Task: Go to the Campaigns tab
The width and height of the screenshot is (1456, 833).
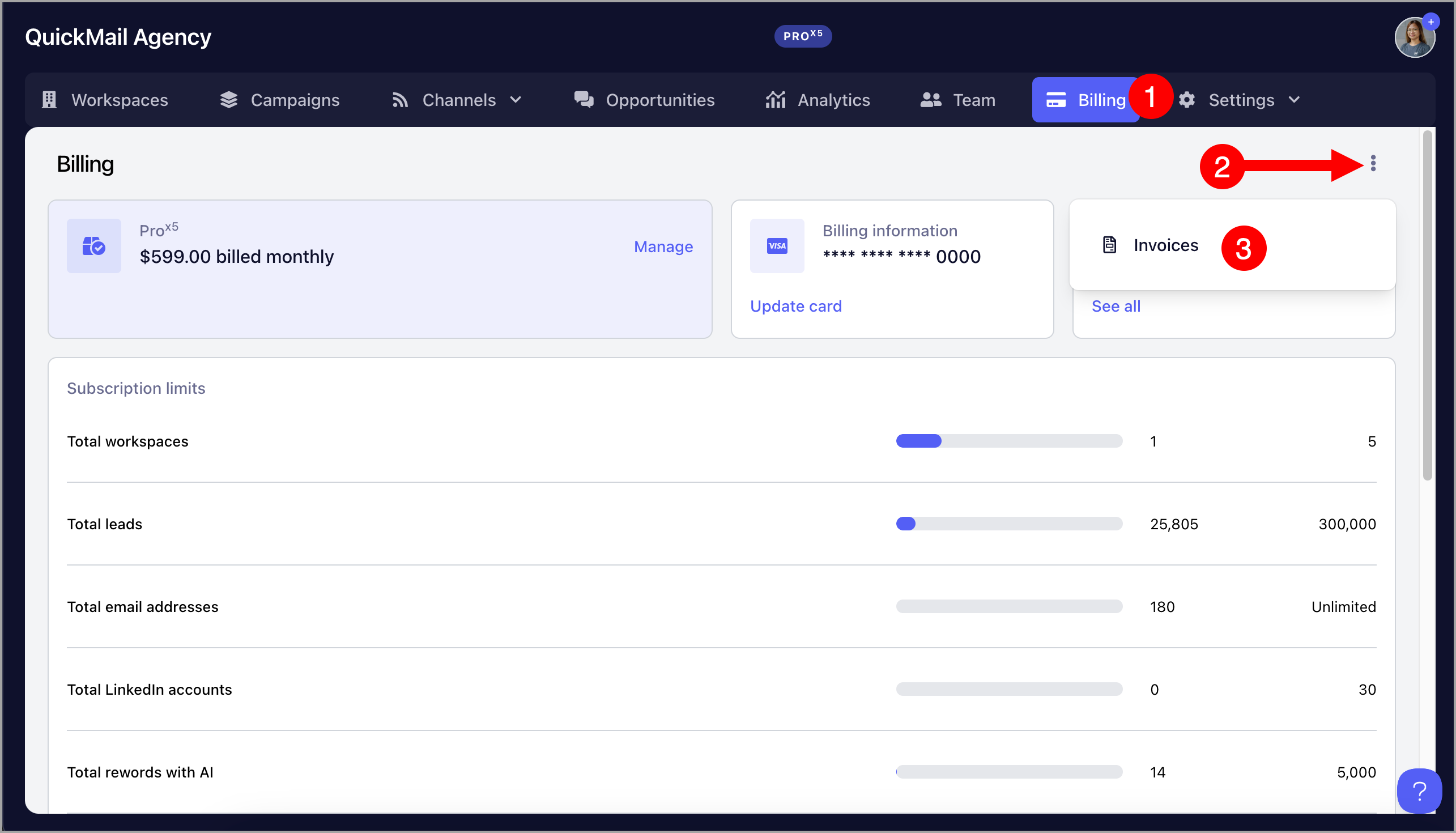Action: point(280,100)
